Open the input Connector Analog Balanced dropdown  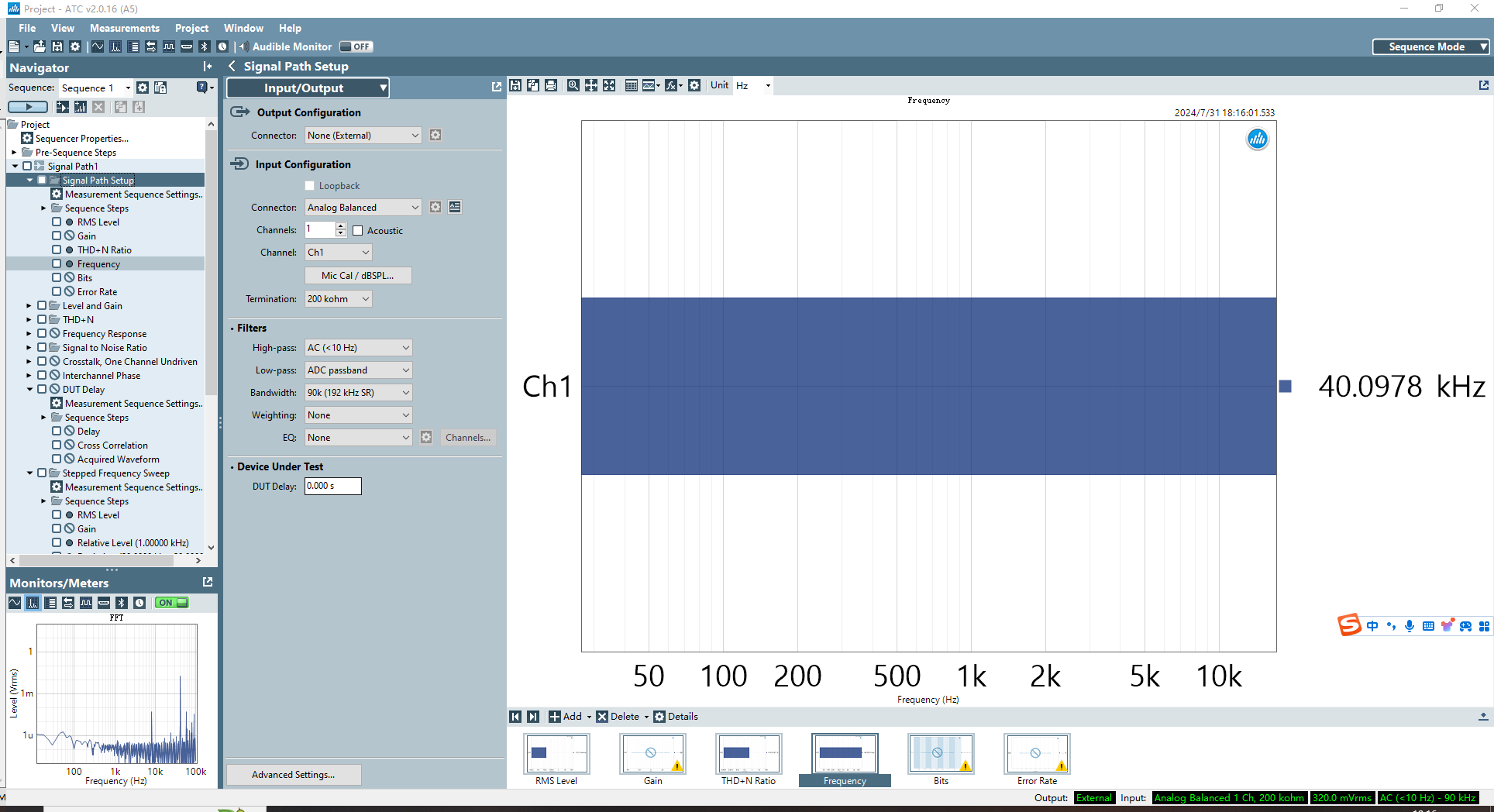[363, 207]
